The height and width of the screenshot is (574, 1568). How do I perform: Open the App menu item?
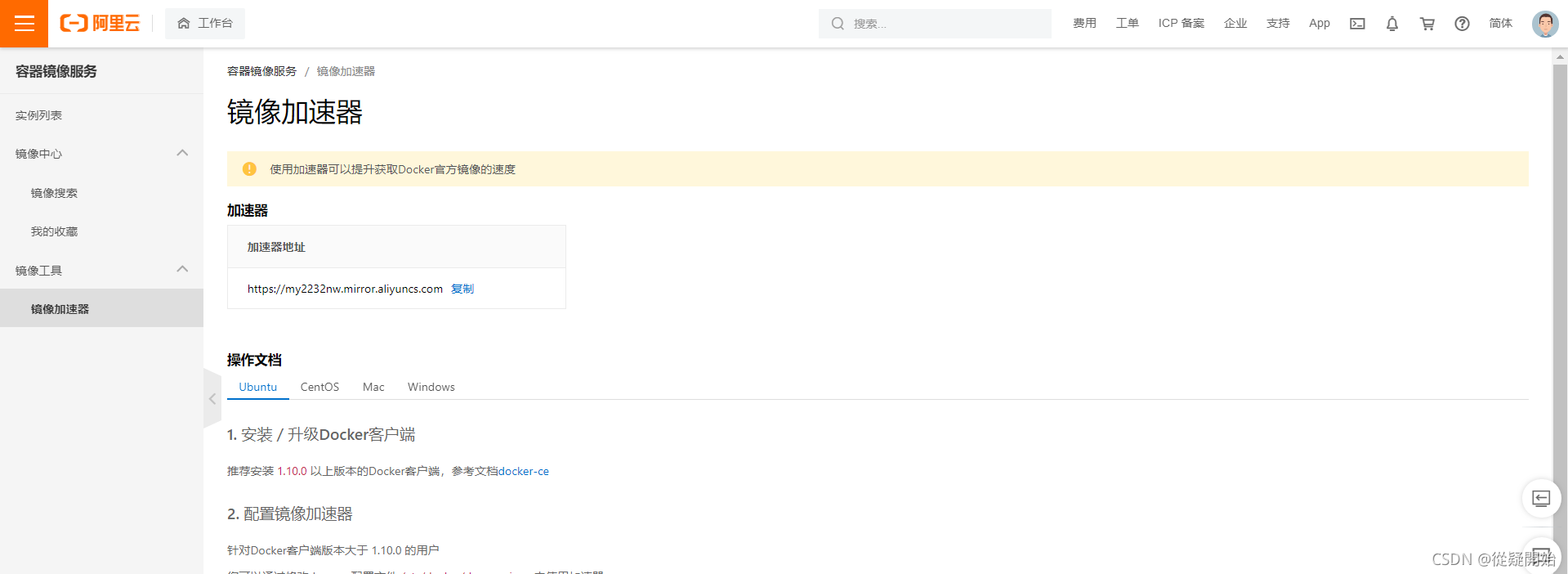click(1319, 24)
